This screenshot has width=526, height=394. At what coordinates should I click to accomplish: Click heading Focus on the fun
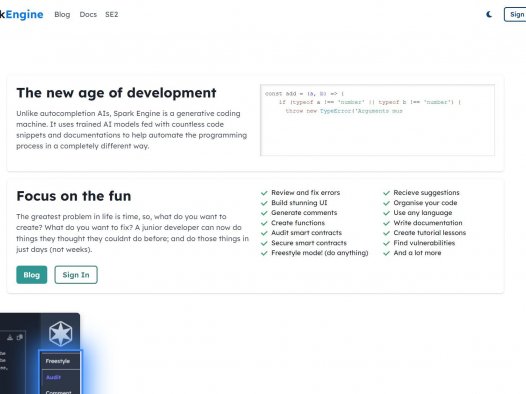pyautogui.click(x=74, y=196)
